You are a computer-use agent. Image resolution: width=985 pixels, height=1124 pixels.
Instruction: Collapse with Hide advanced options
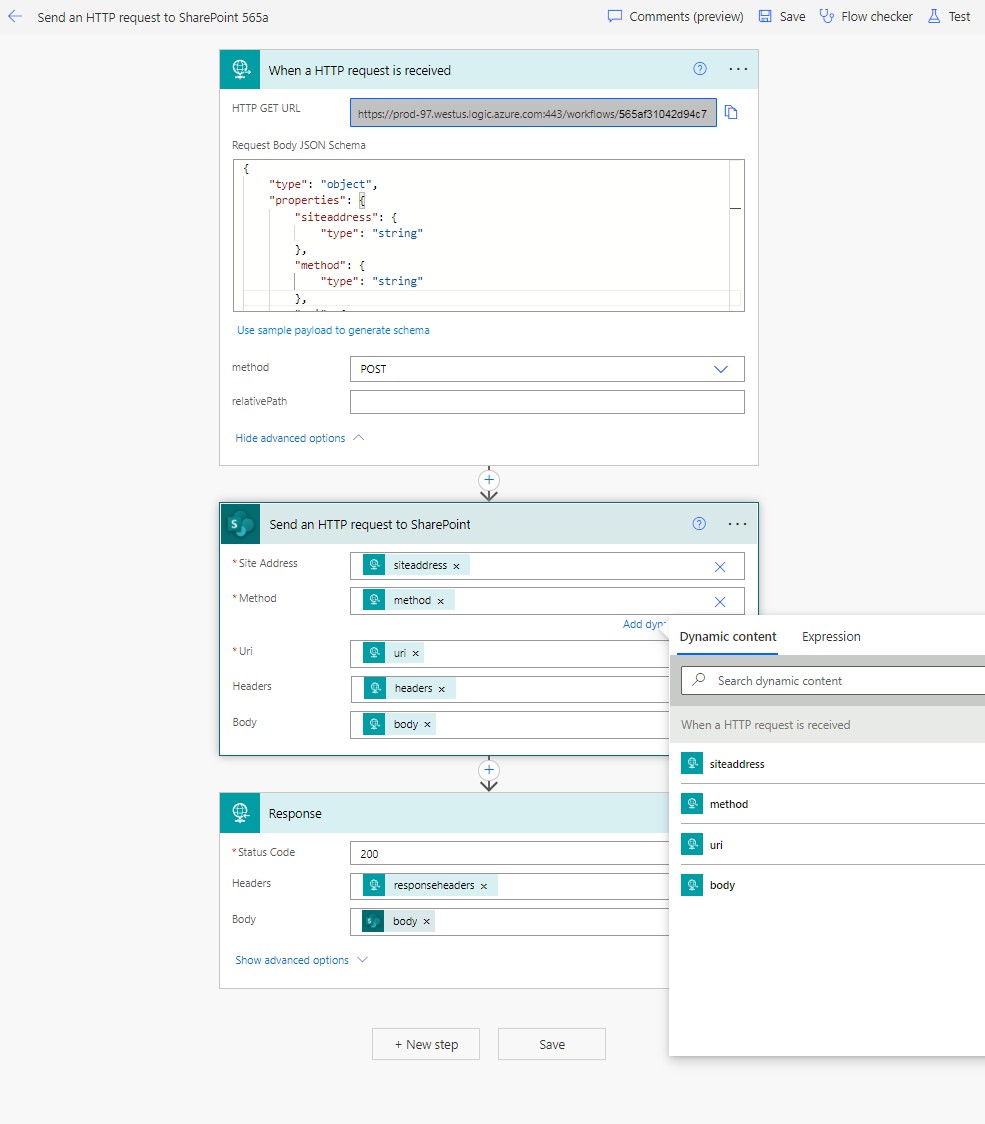(x=299, y=438)
